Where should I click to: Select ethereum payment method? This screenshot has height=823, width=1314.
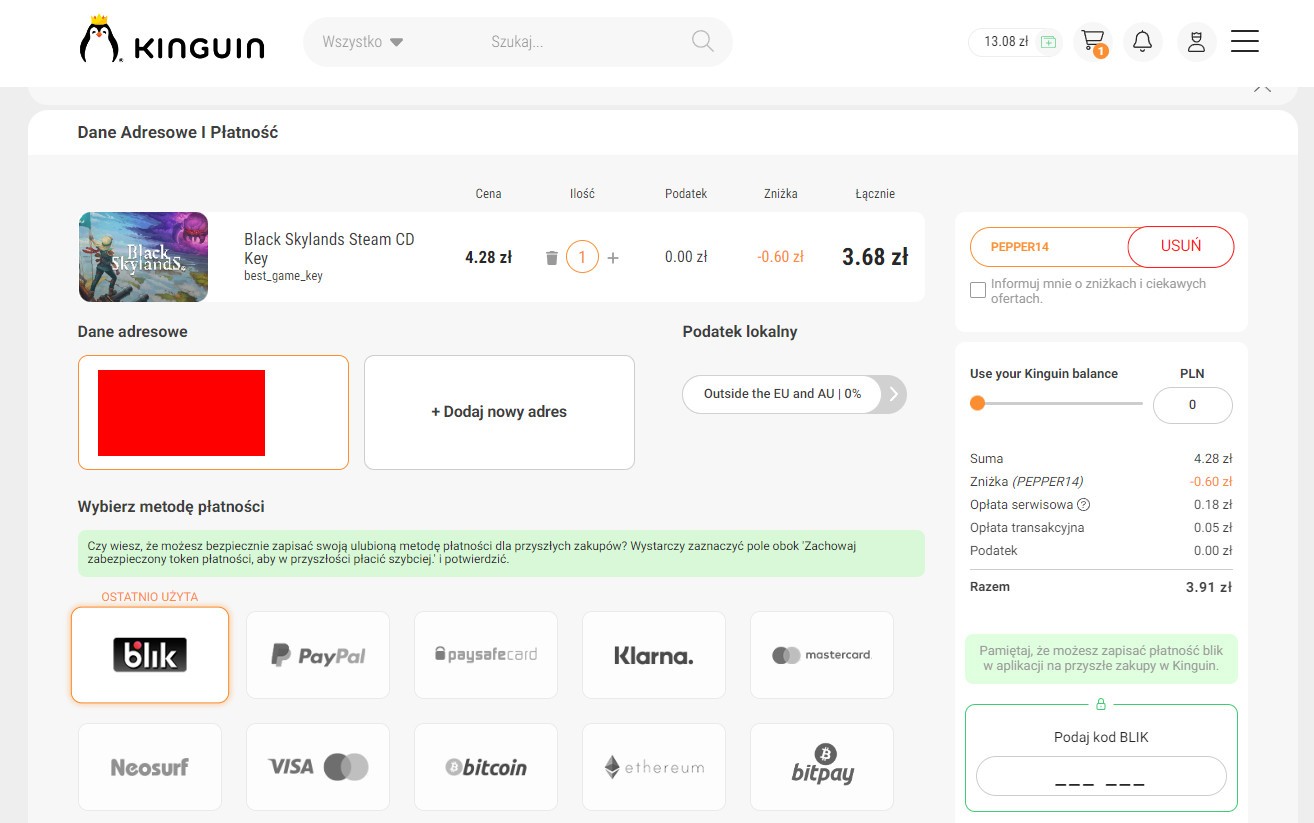pos(654,767)
